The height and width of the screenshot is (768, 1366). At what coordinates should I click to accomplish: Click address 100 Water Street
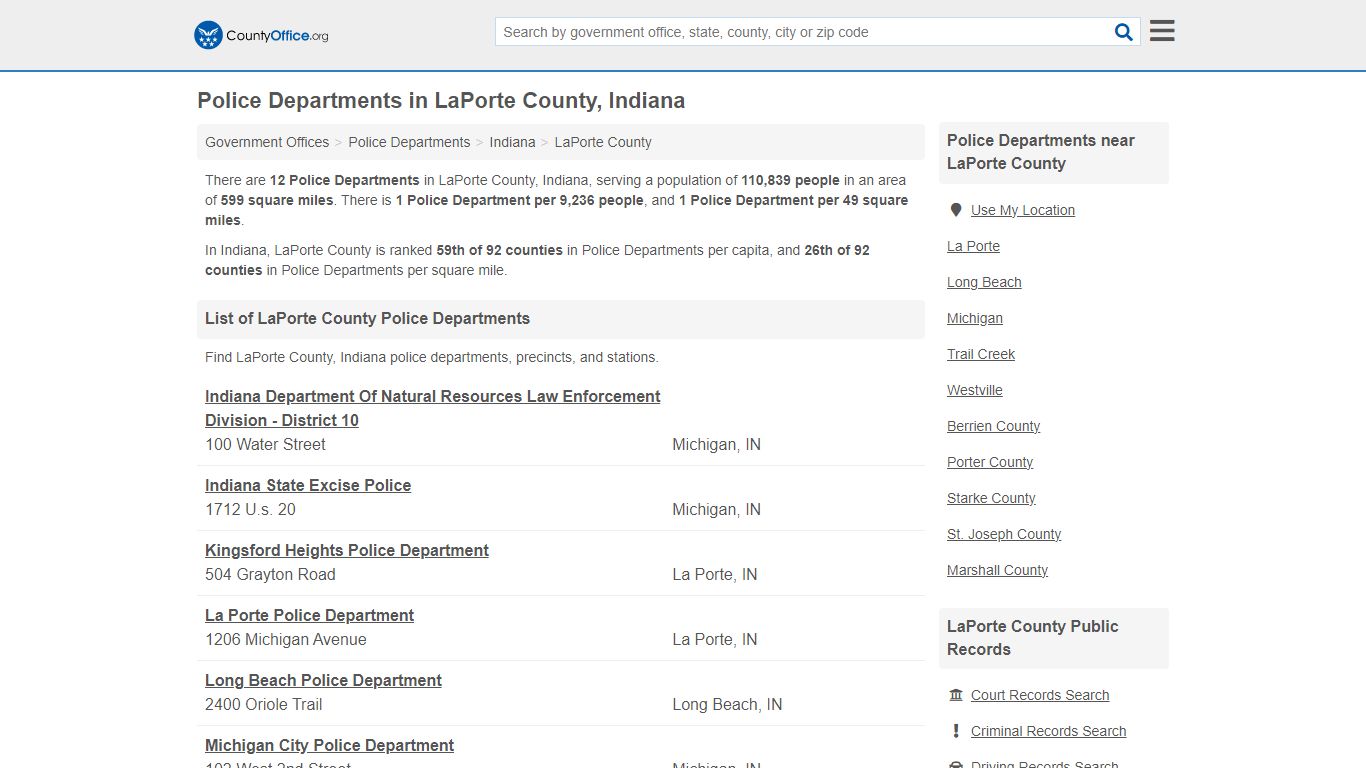point(265,444)
